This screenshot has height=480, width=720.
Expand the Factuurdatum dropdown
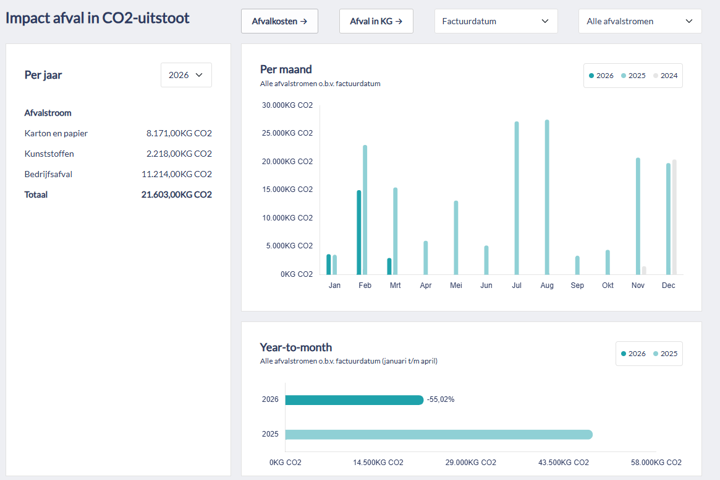496,21
